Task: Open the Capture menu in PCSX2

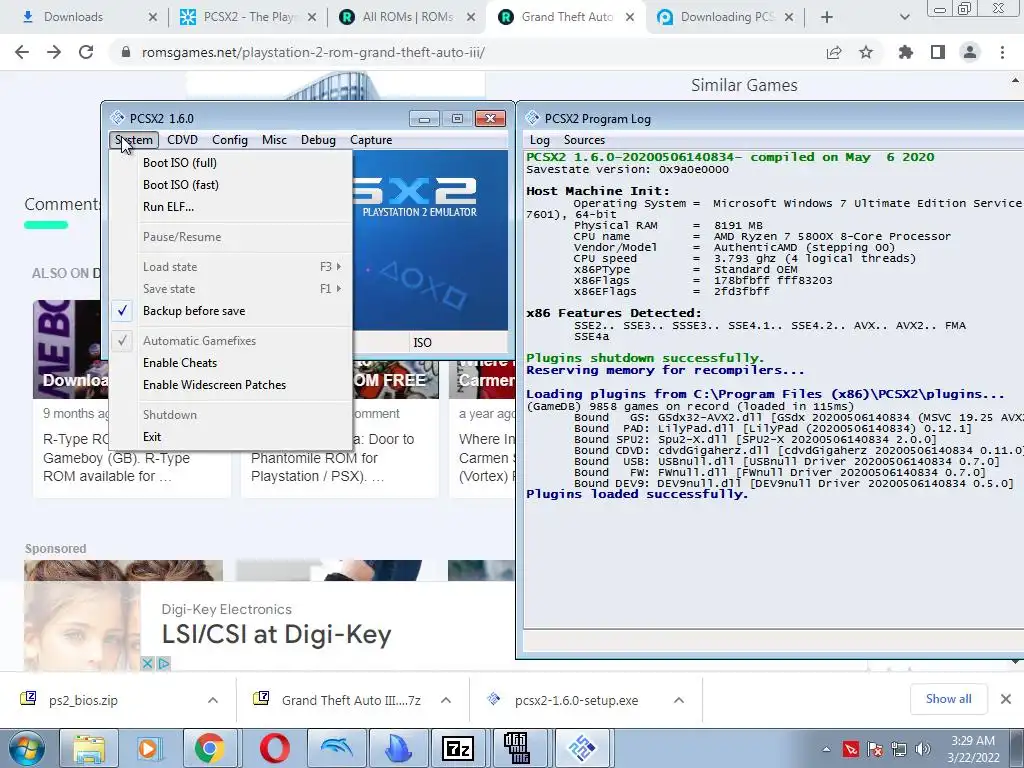Action: click(371, 140)
